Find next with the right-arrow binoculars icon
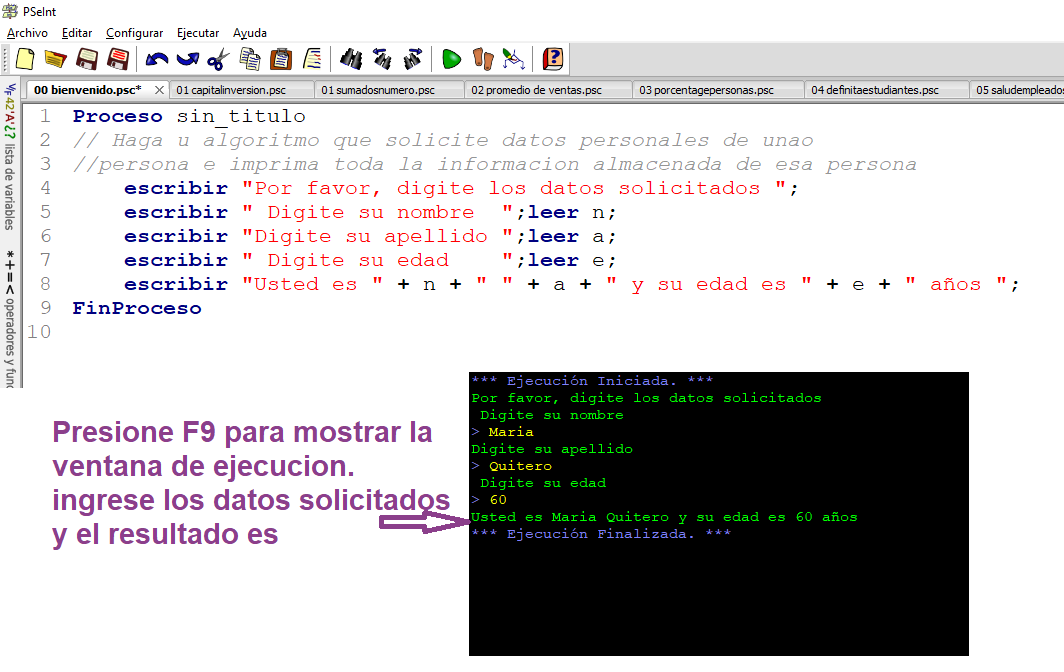Viewport: 1064px width, 672px height. coord(413,59)
